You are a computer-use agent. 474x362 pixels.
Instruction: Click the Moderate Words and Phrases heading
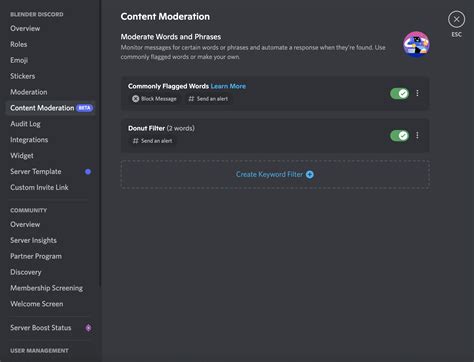coord(171,37)
